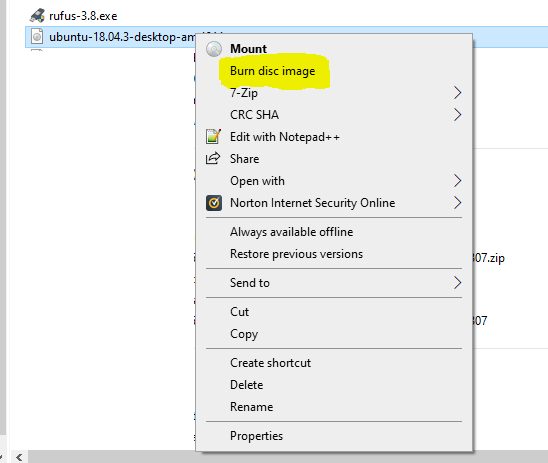Image resolution: width=548 pixels, height=463 pixels.
Task: Select Create shortcut
Action: click(271, 363)
